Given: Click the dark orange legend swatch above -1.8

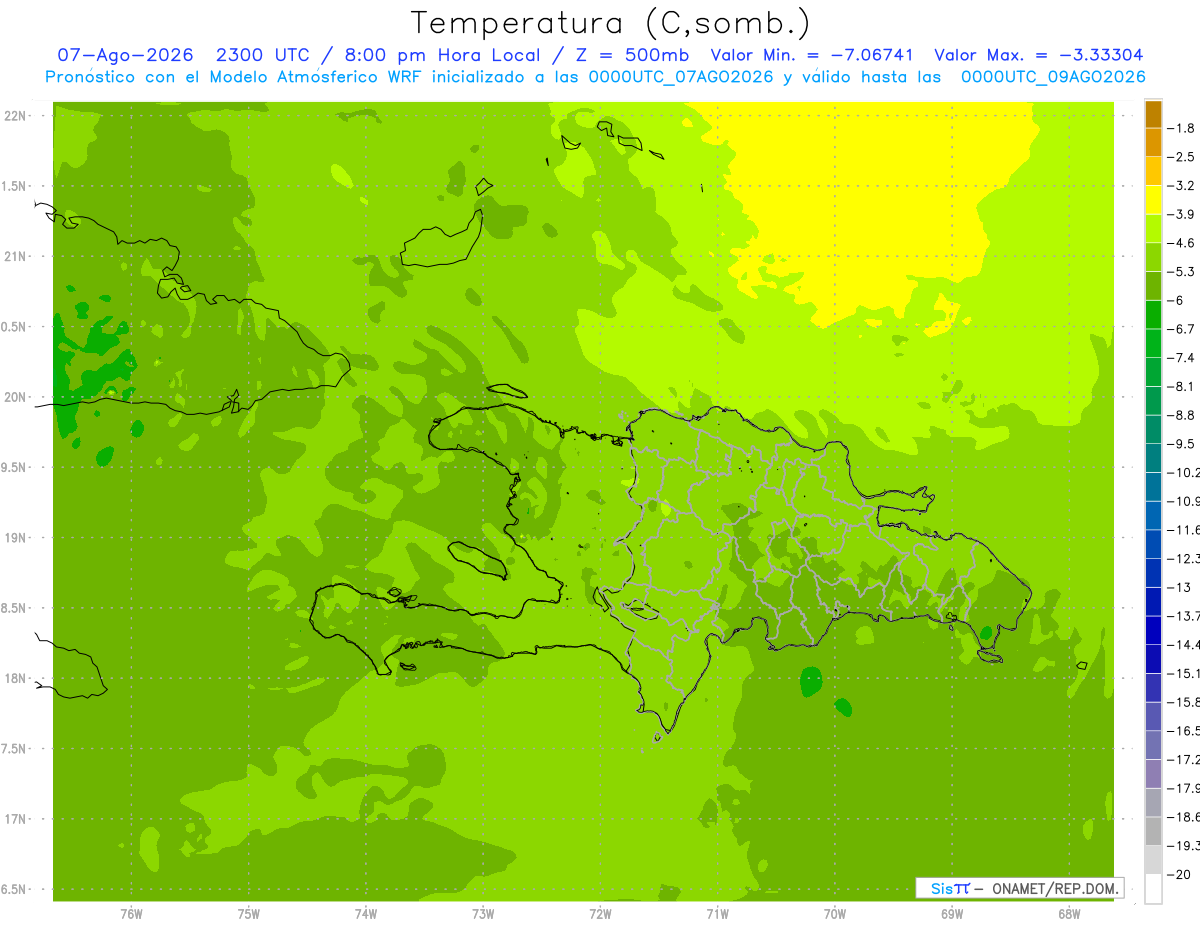Looking at the screenshot, I should click(x=1153, y=114).
